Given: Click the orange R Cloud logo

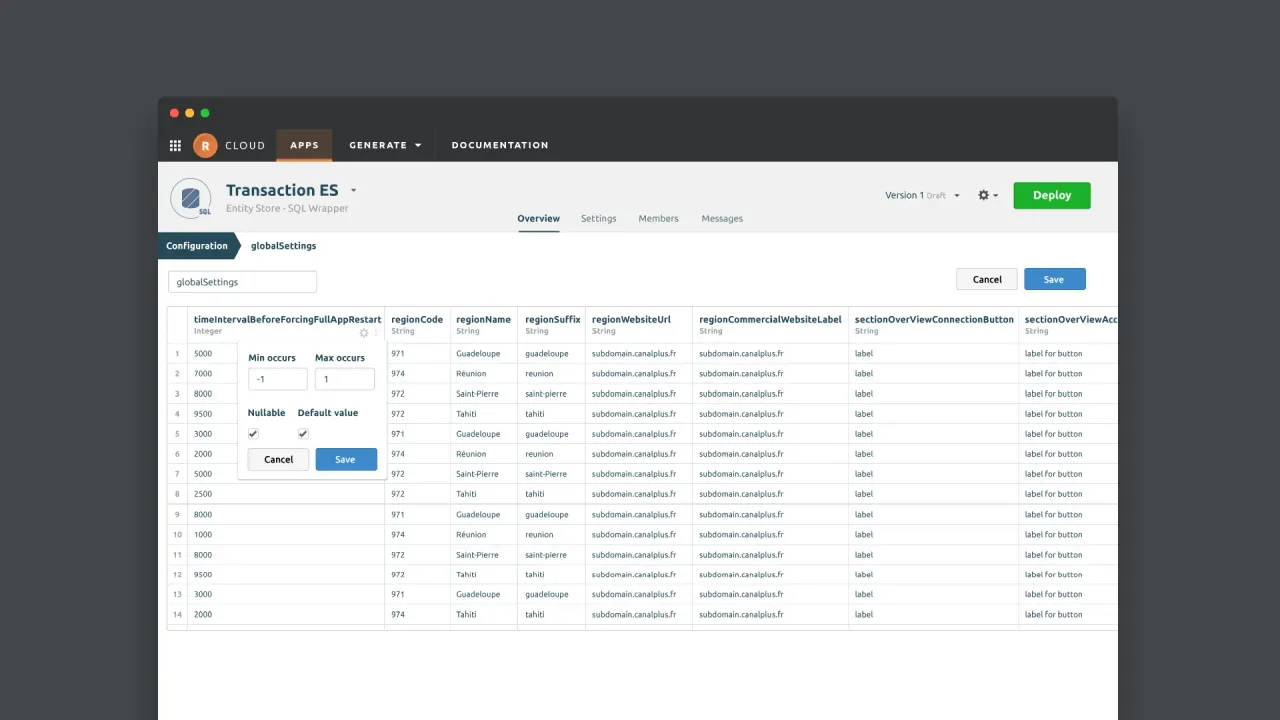Looking at the screenshot, I should coord(205,145).
